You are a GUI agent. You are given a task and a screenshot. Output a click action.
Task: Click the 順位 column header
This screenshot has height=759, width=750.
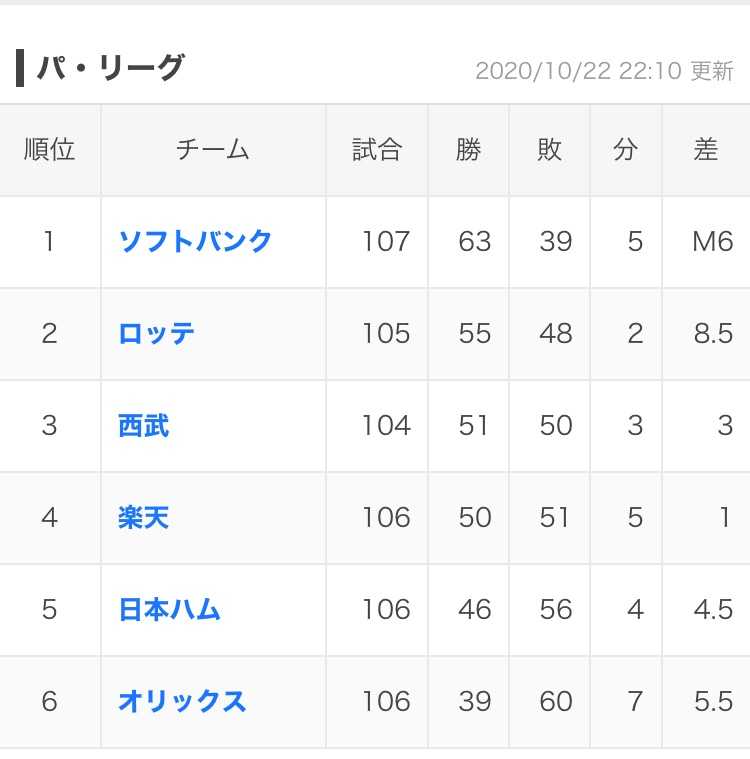coord(49,150)
